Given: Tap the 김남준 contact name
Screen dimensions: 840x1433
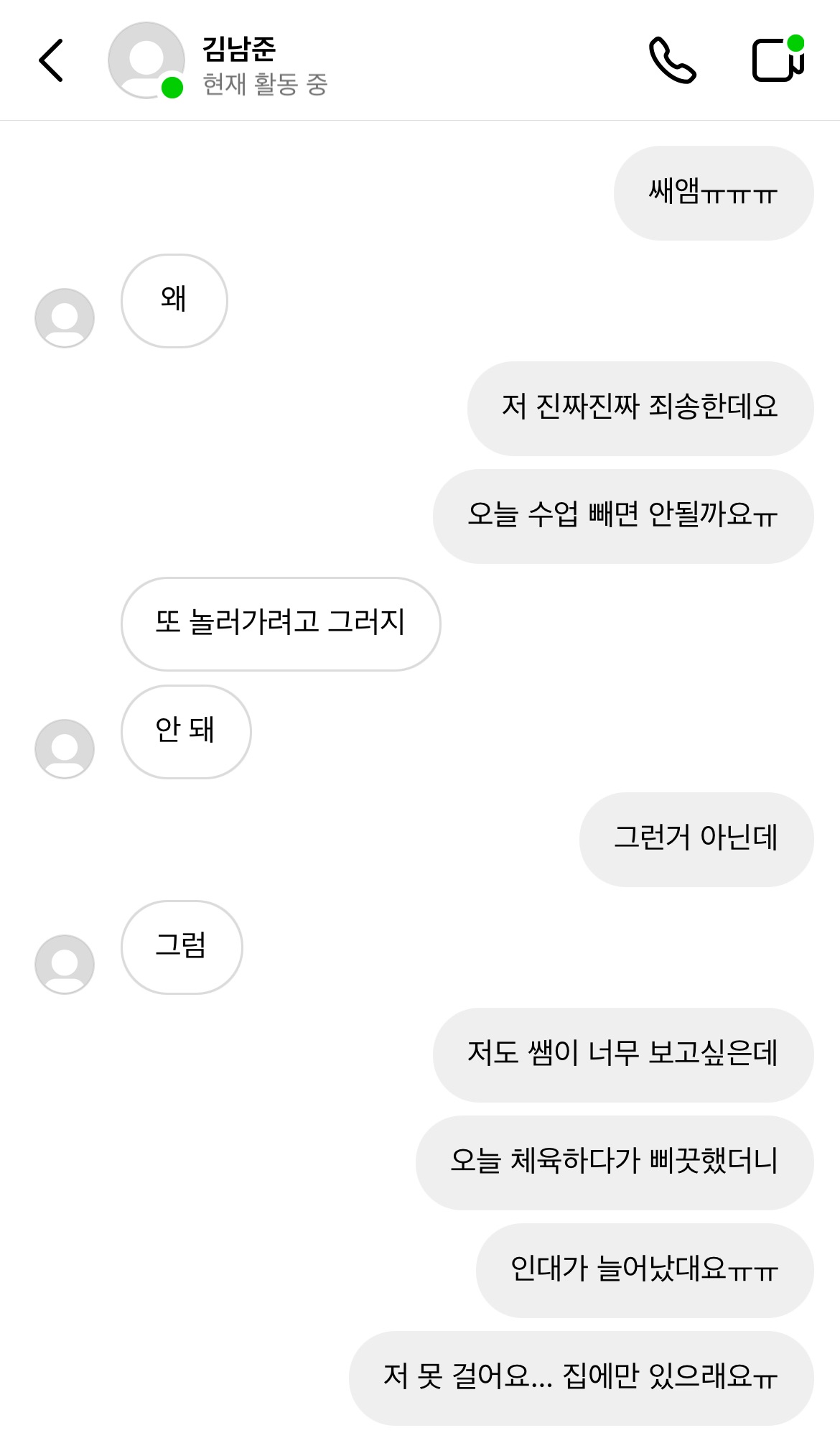Looking at the screenshot, I should pyautogui.click(x=239, y=48).
